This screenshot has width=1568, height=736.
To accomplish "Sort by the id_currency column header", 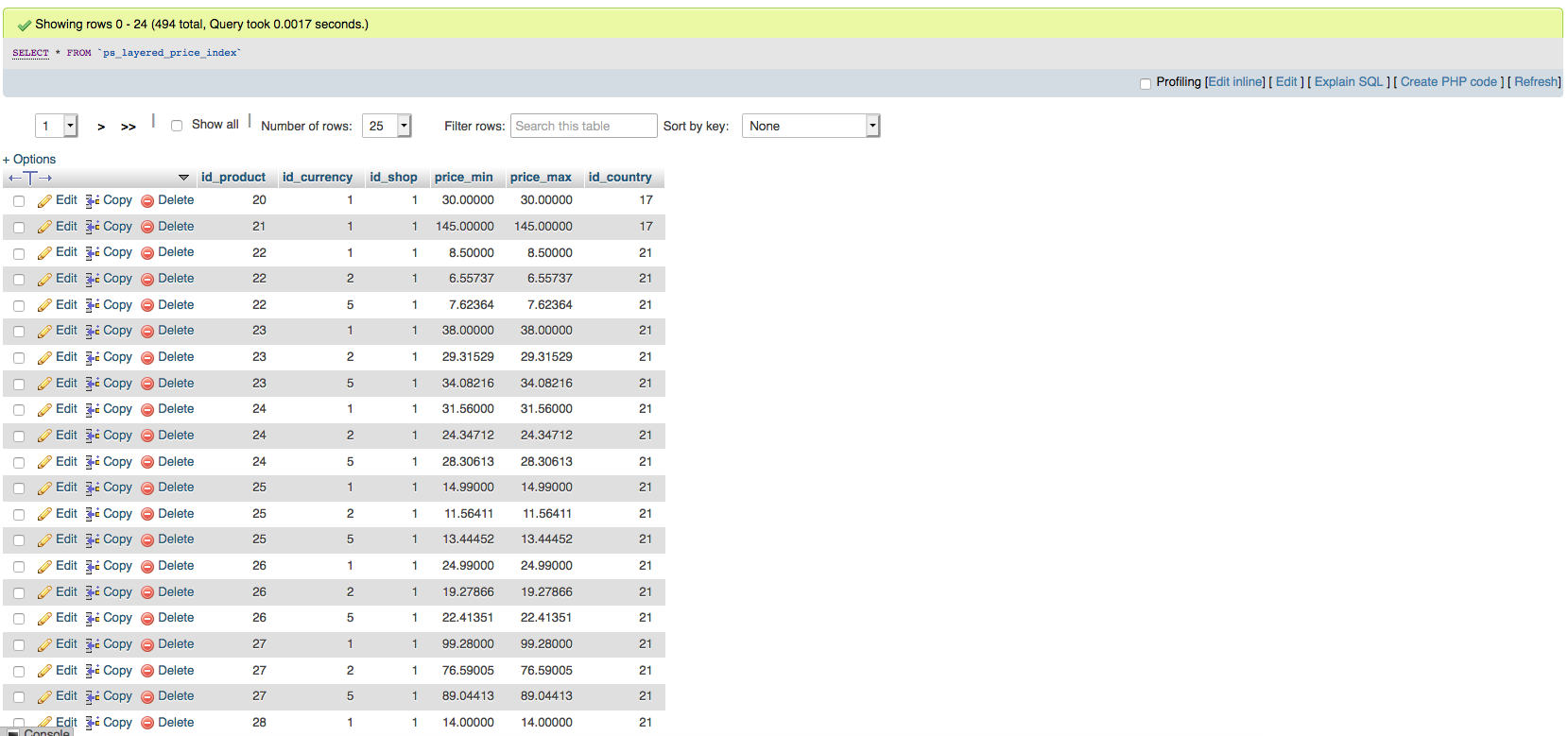I will click(x=317, y=177).
